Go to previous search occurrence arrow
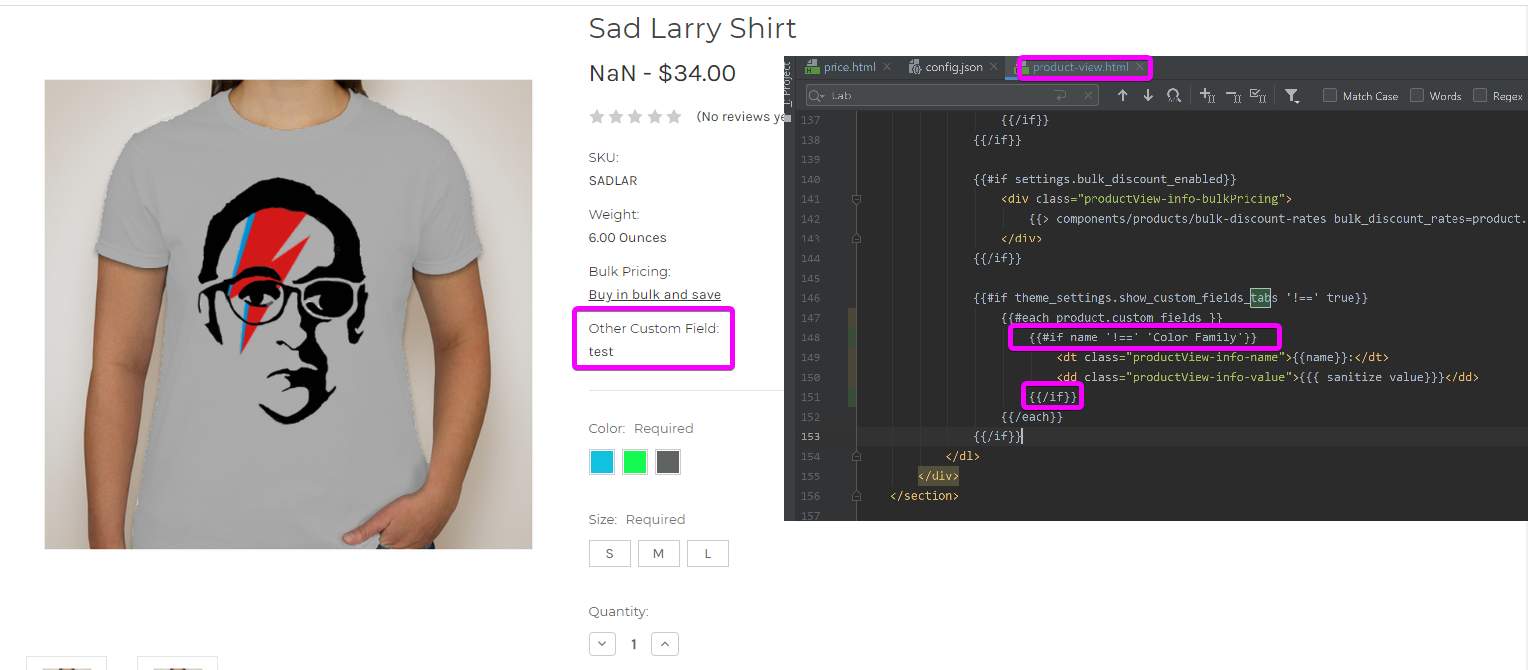1528x670 pixels. pos(1122,95)
